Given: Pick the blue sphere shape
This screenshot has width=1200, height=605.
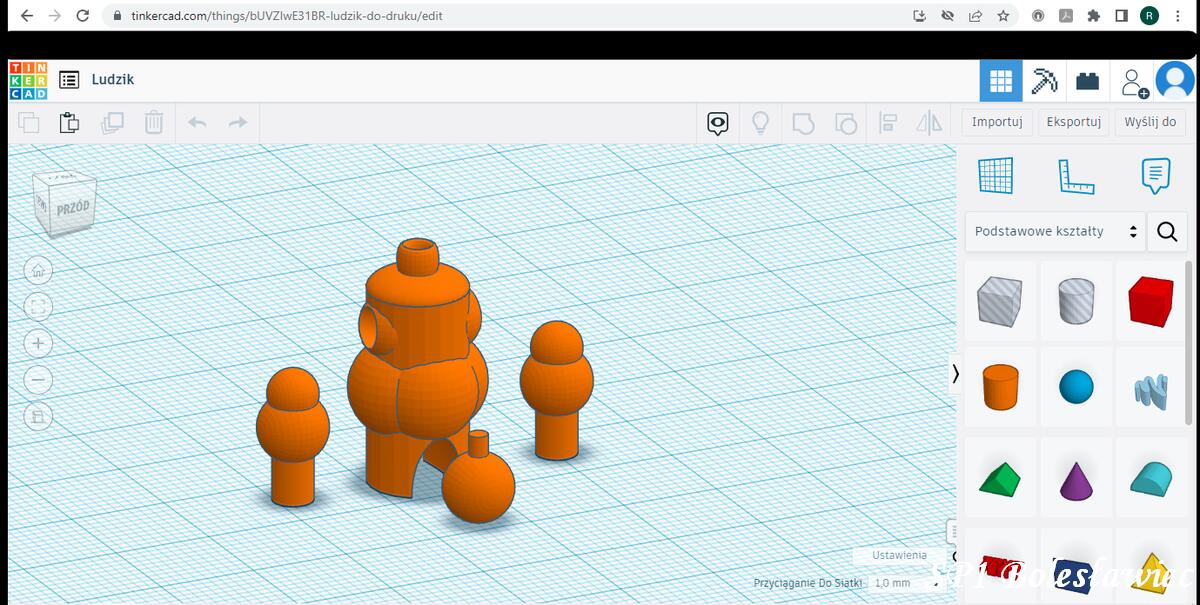Looking at the screenshot, I should tap(1076, 387).
